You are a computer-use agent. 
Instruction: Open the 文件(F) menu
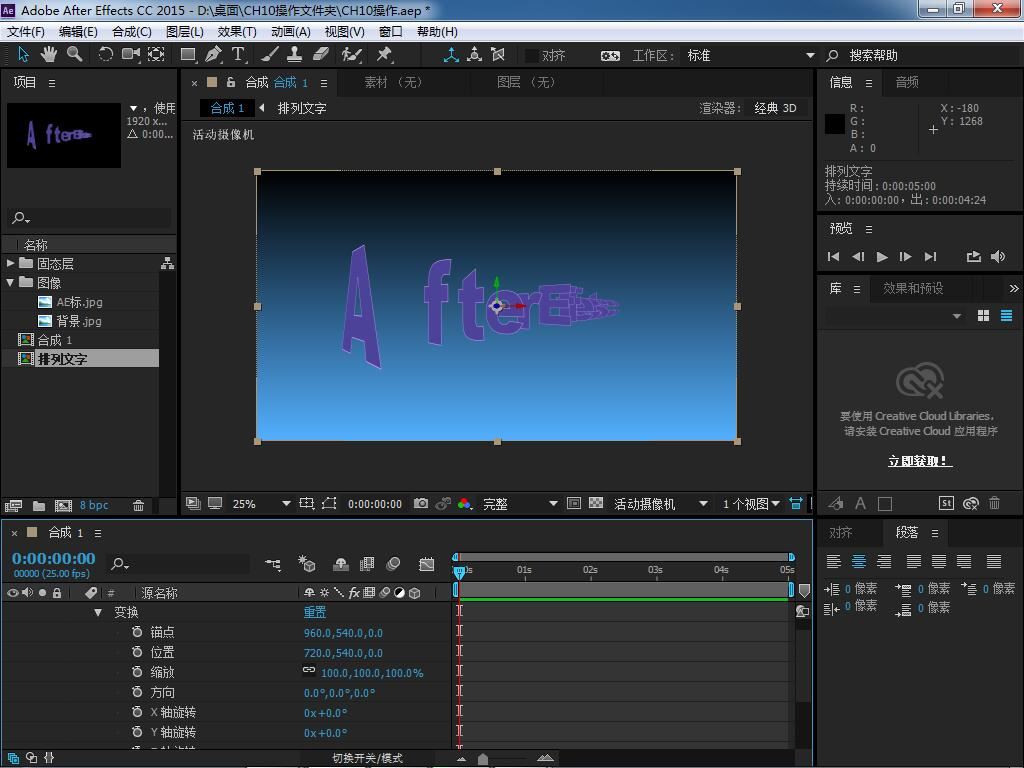click(26, 31)
